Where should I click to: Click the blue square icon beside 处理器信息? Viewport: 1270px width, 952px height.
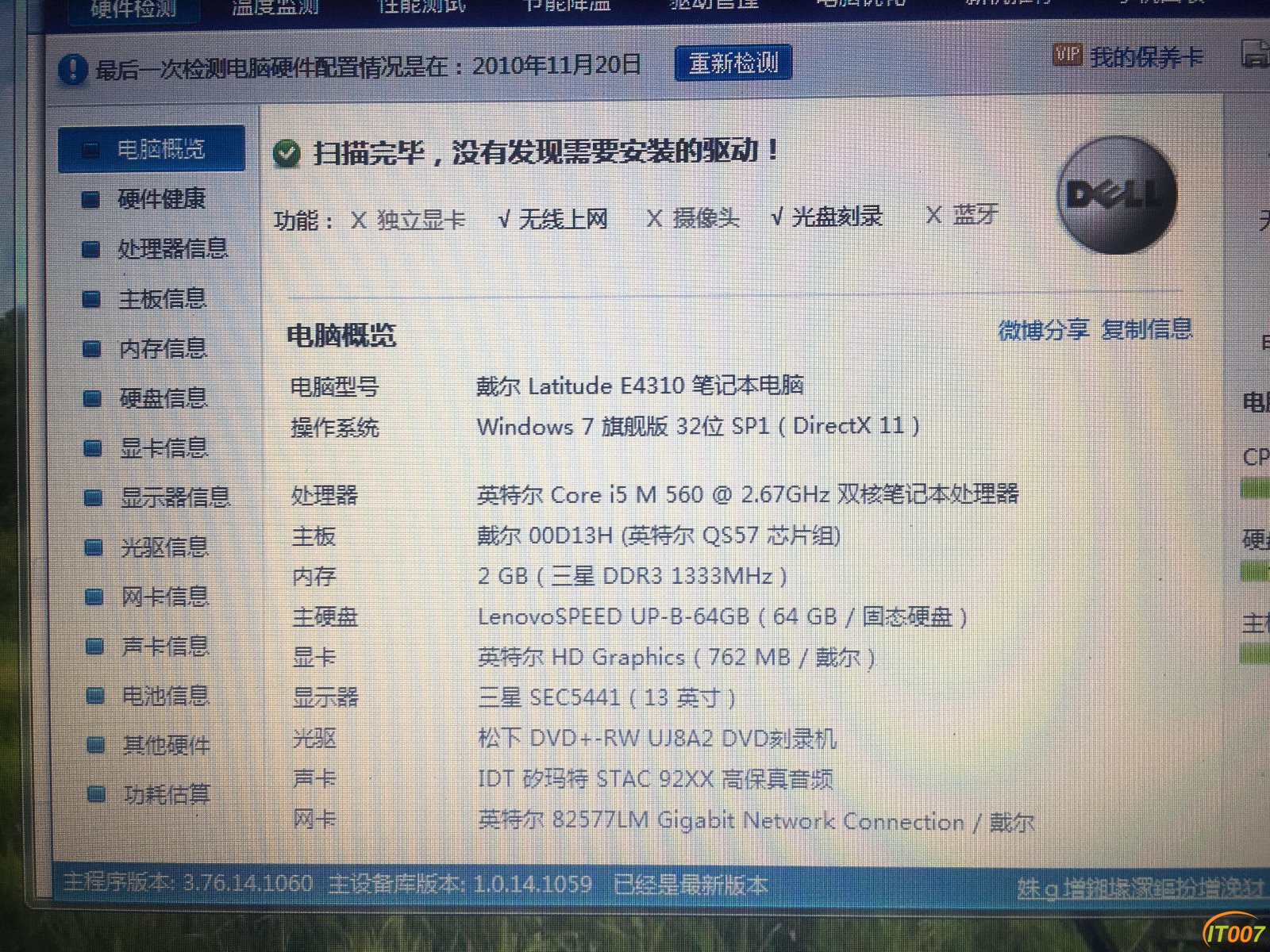(x=91, y=250)
